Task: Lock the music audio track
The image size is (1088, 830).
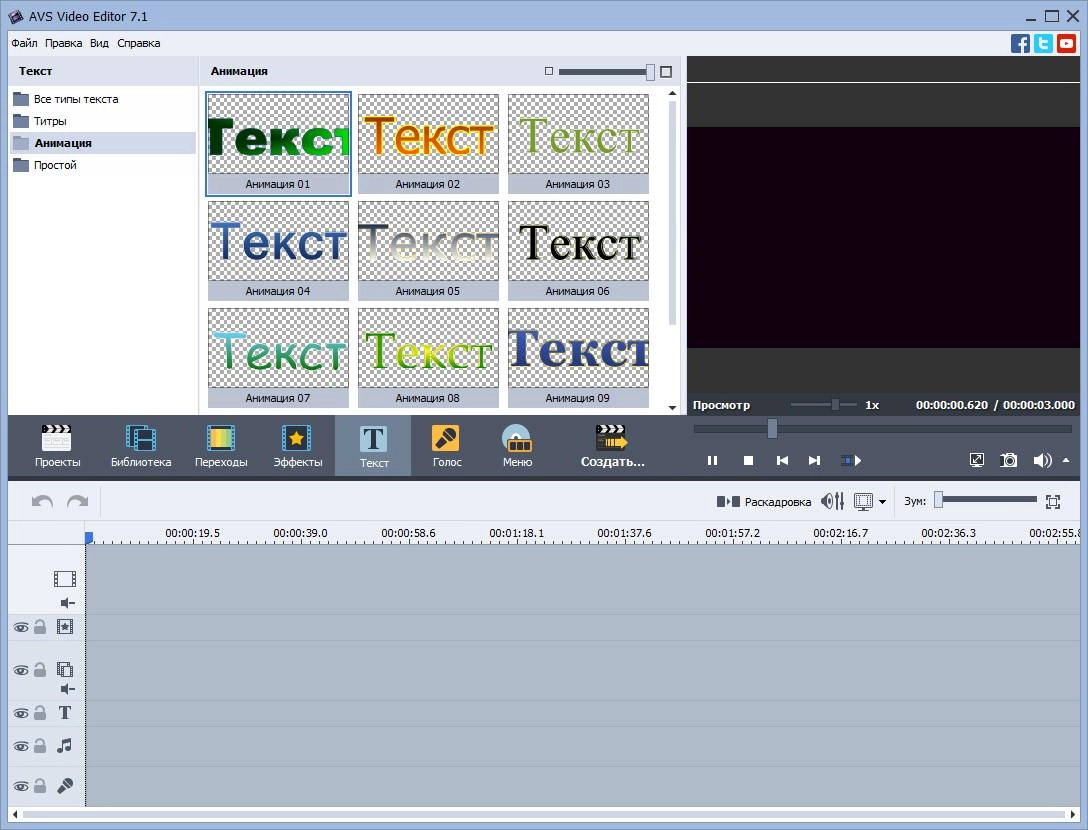Action: (x=40, y=746)
